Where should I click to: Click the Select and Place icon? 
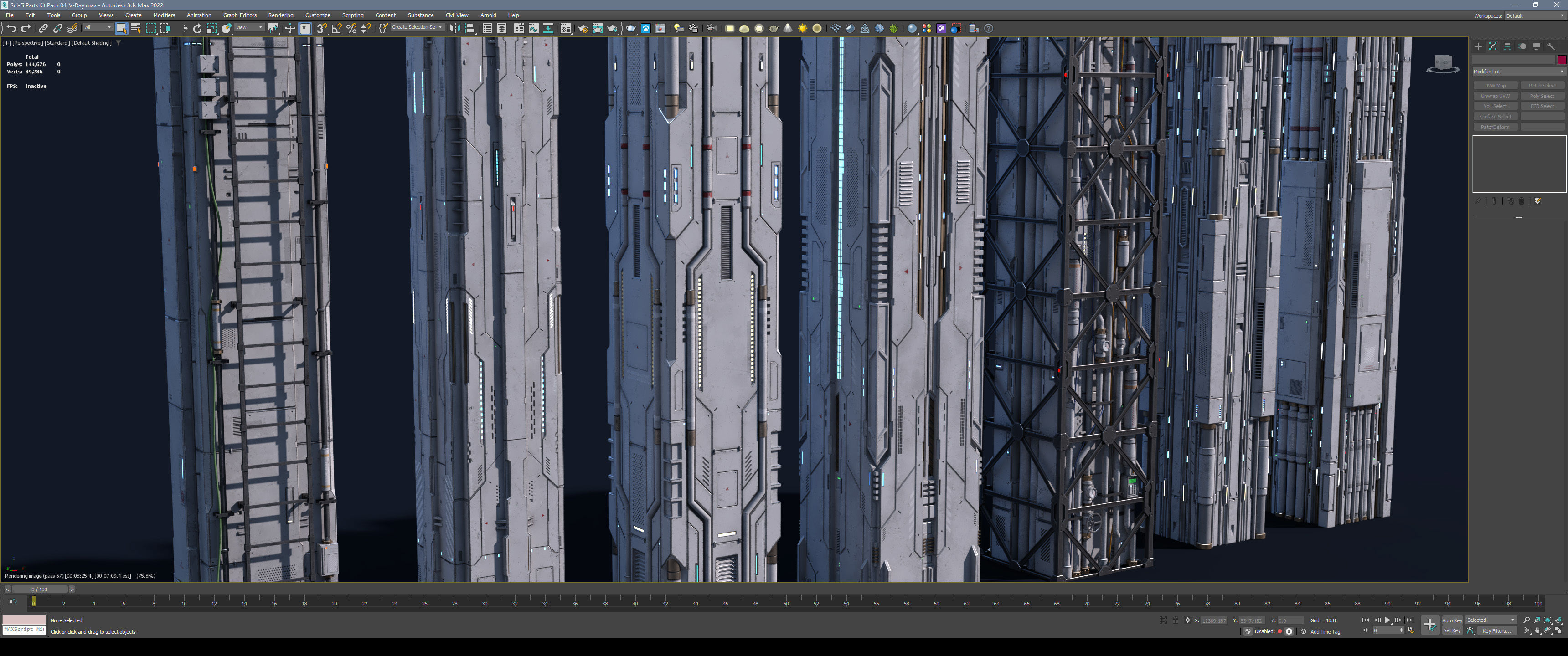227,28
